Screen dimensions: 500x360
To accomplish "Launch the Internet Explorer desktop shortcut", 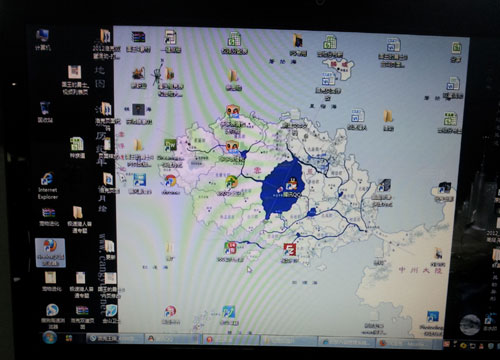I will 48,186.
